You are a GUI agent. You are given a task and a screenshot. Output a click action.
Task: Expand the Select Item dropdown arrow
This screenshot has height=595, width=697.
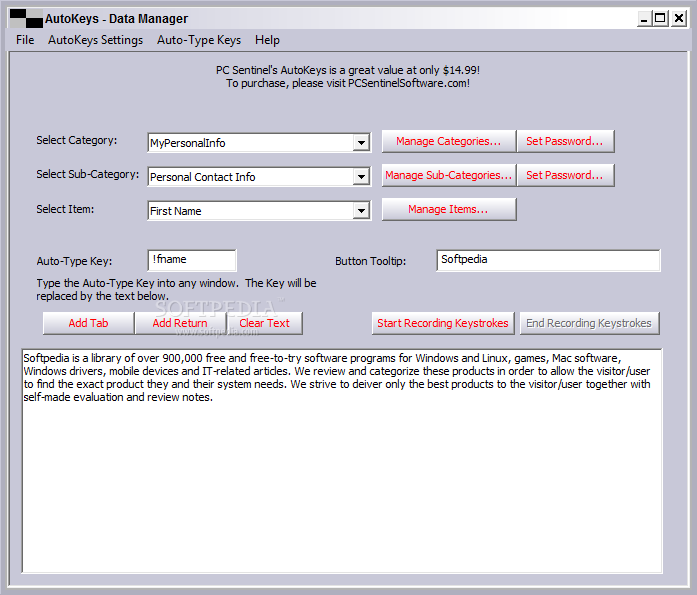click(361, 211)
